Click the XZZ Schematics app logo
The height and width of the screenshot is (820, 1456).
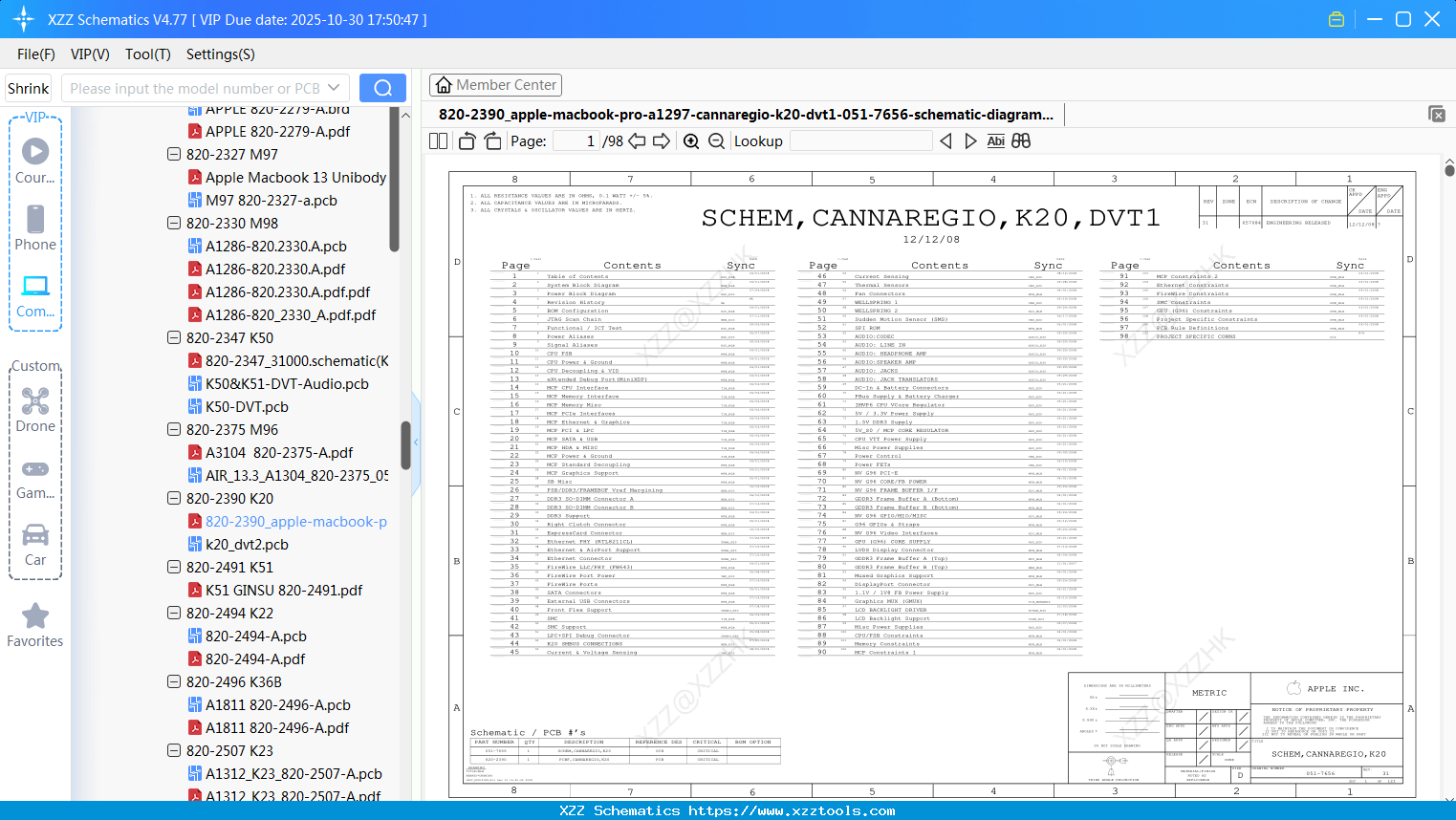(23, 19)
